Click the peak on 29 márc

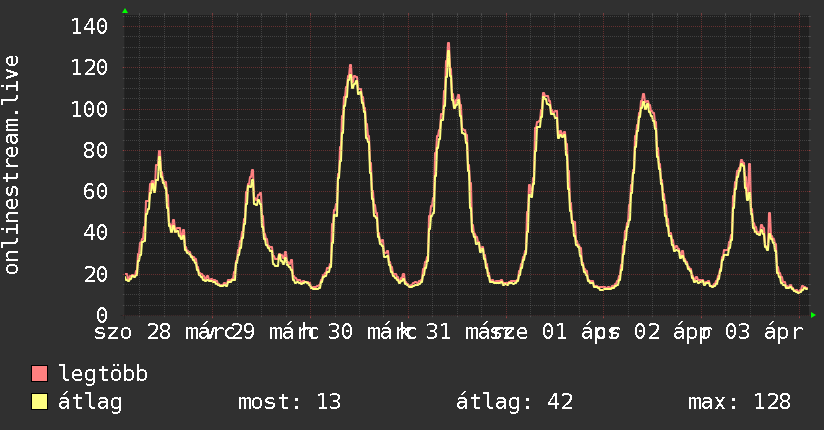252,171
